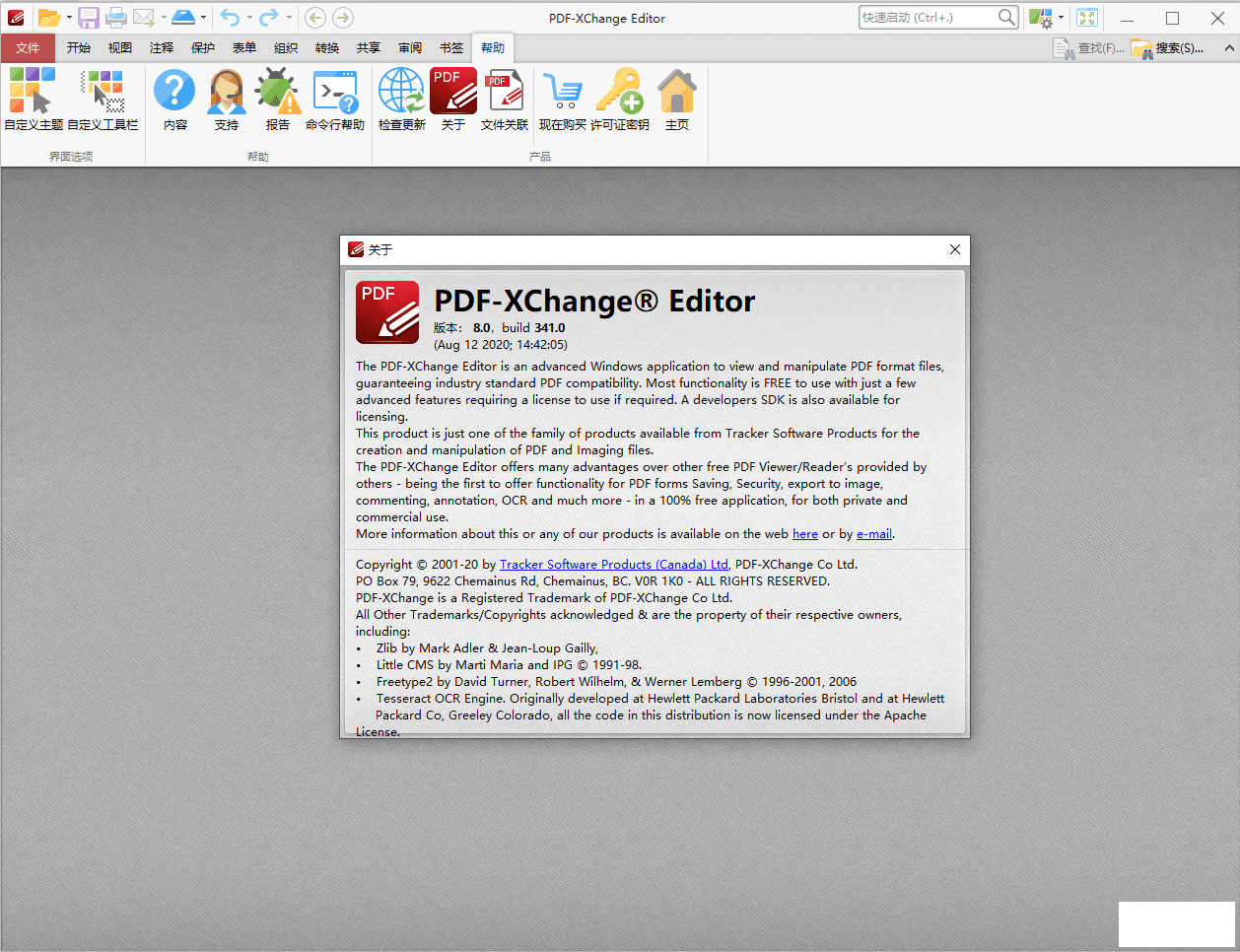
Task: Expand the redo history dropdown arrow
Action: pyautogui.click(x=289, y=18)
